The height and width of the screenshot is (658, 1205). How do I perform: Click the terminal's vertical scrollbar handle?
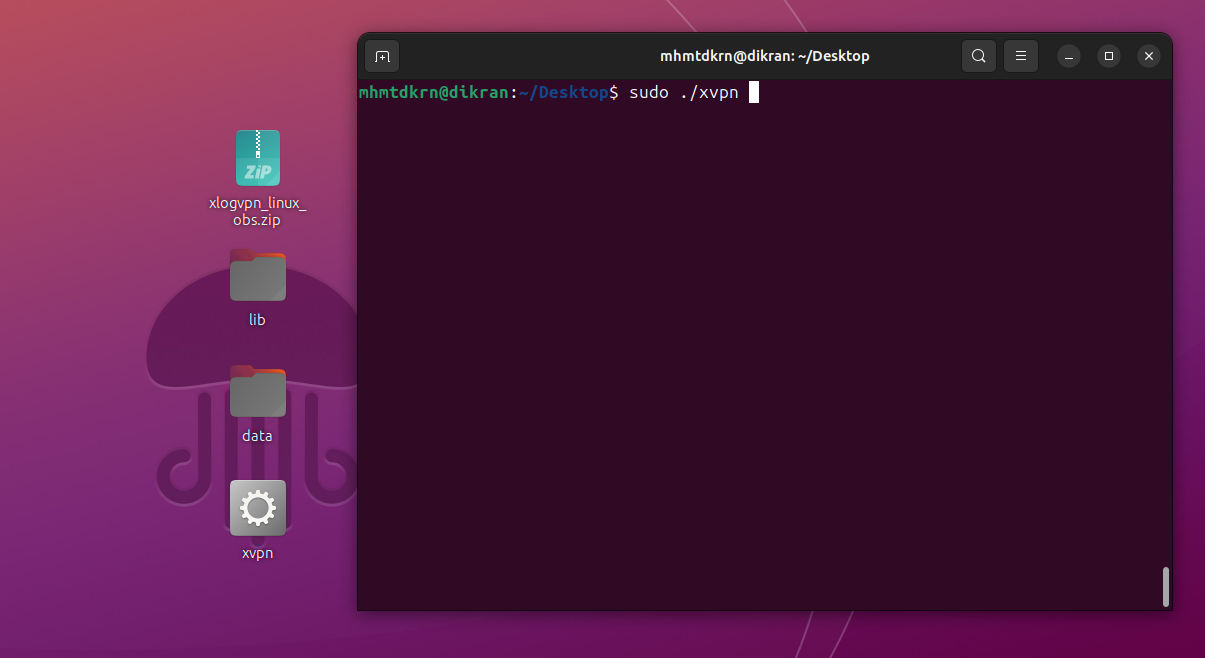[1165, 586]
